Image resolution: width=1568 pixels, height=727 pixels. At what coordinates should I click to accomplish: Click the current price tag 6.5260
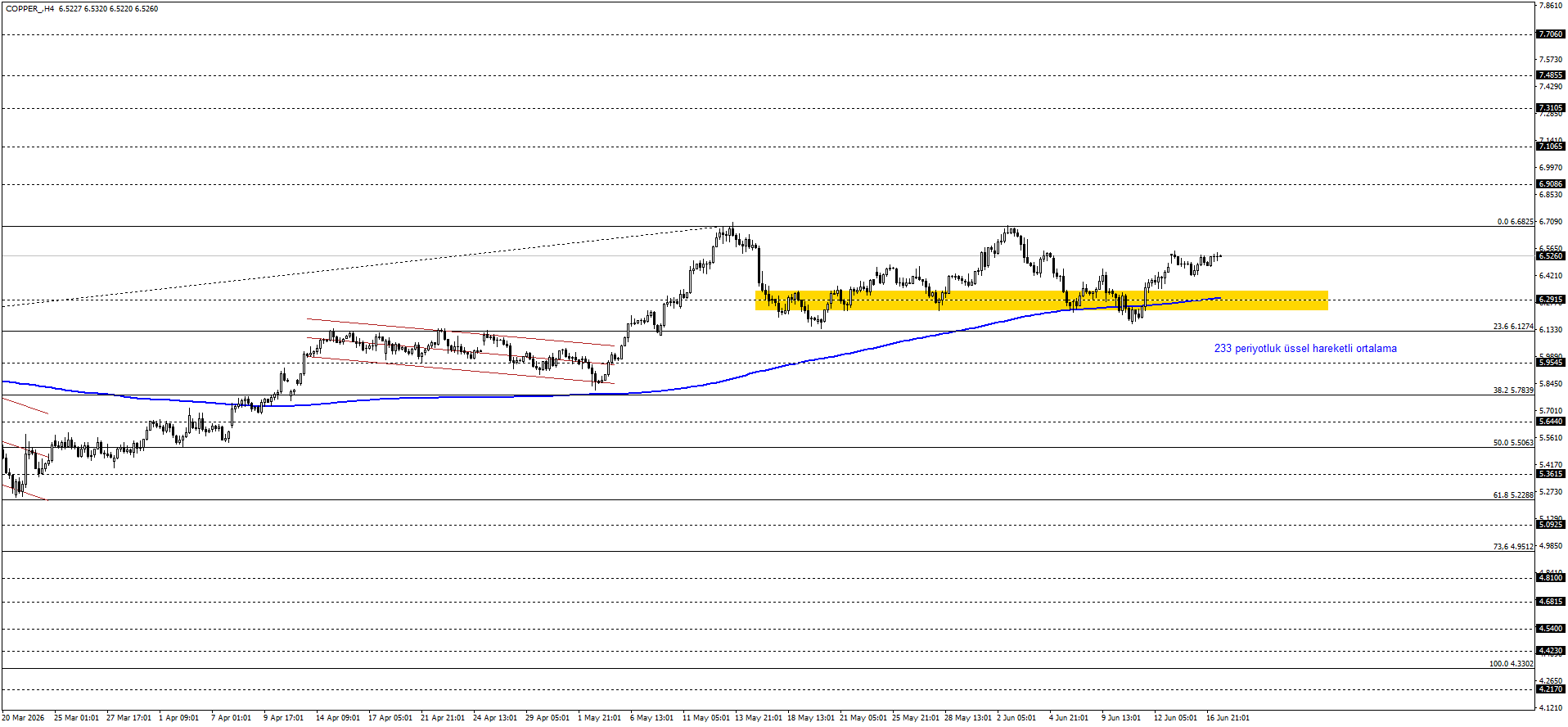(1551, 256)
